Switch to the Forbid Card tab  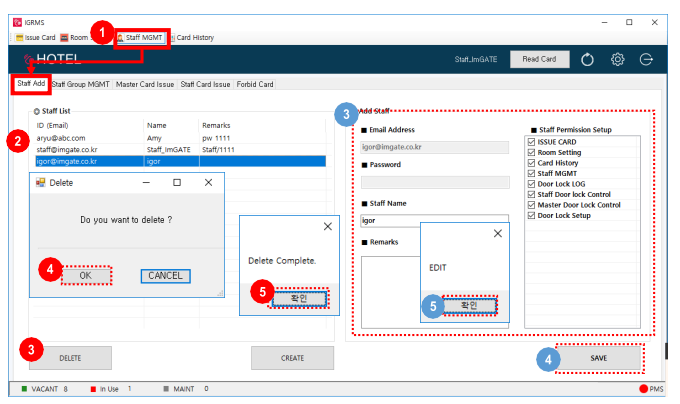tap(255, 85)
